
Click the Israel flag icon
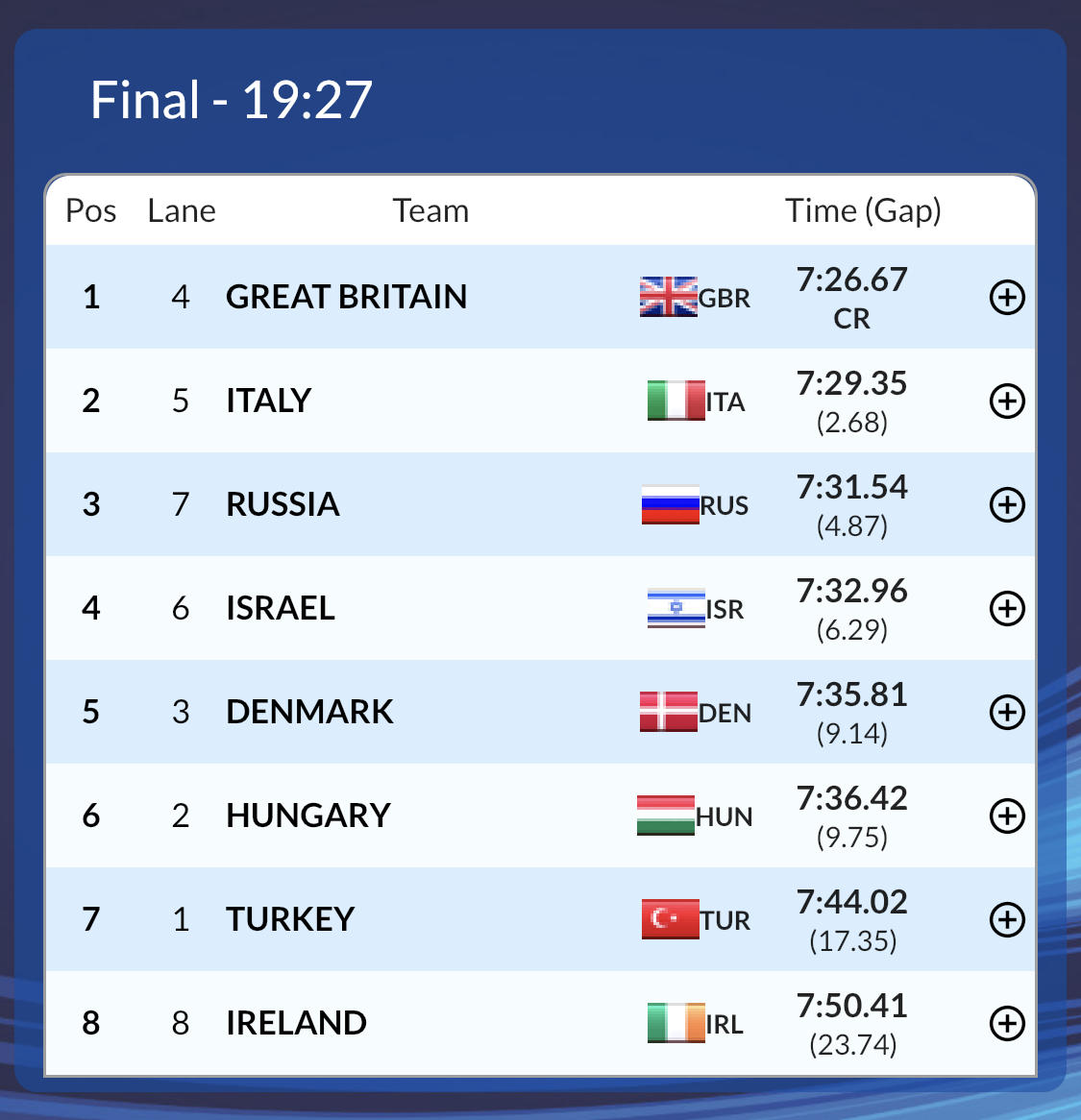676,608
